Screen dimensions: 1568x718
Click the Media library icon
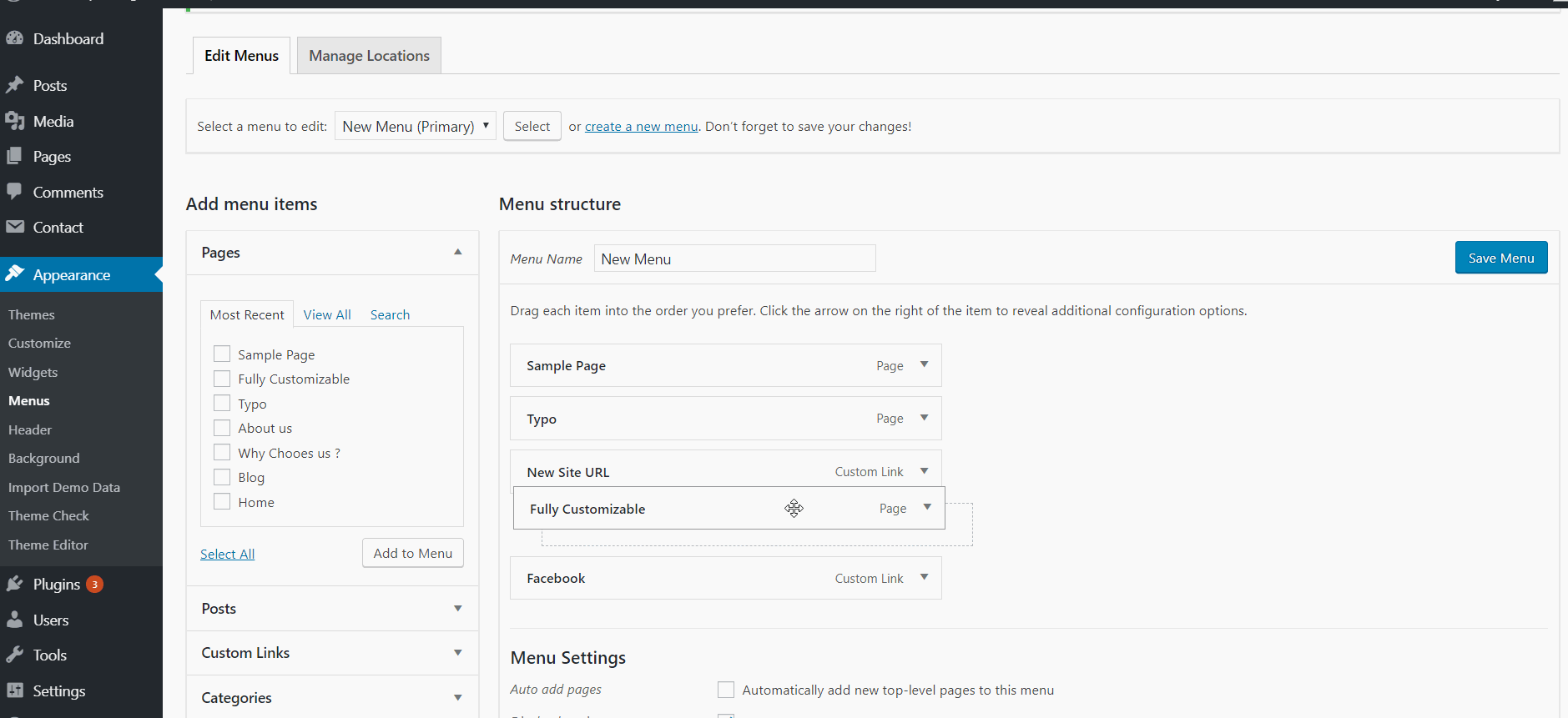(x=15, y=121)
